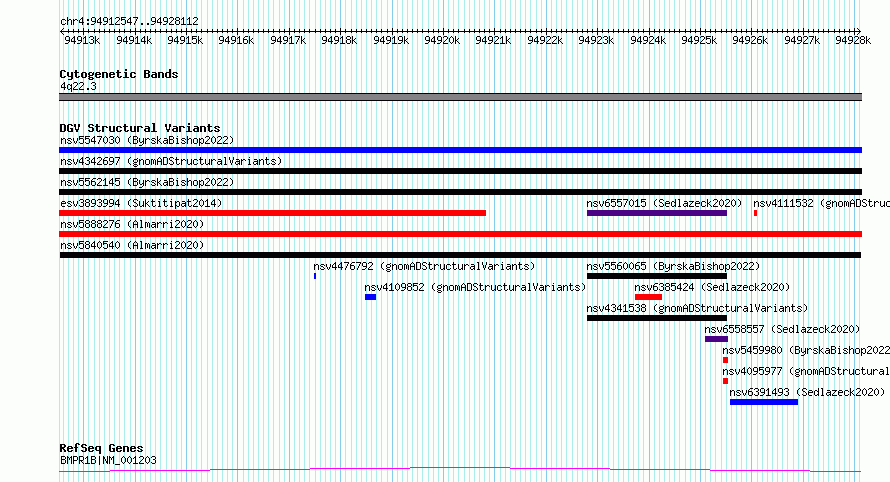Select the blue nsv6391493 Sedlazeck2020 bar
The width and height of the screenshot is (890, 482).
coord(764,402)
